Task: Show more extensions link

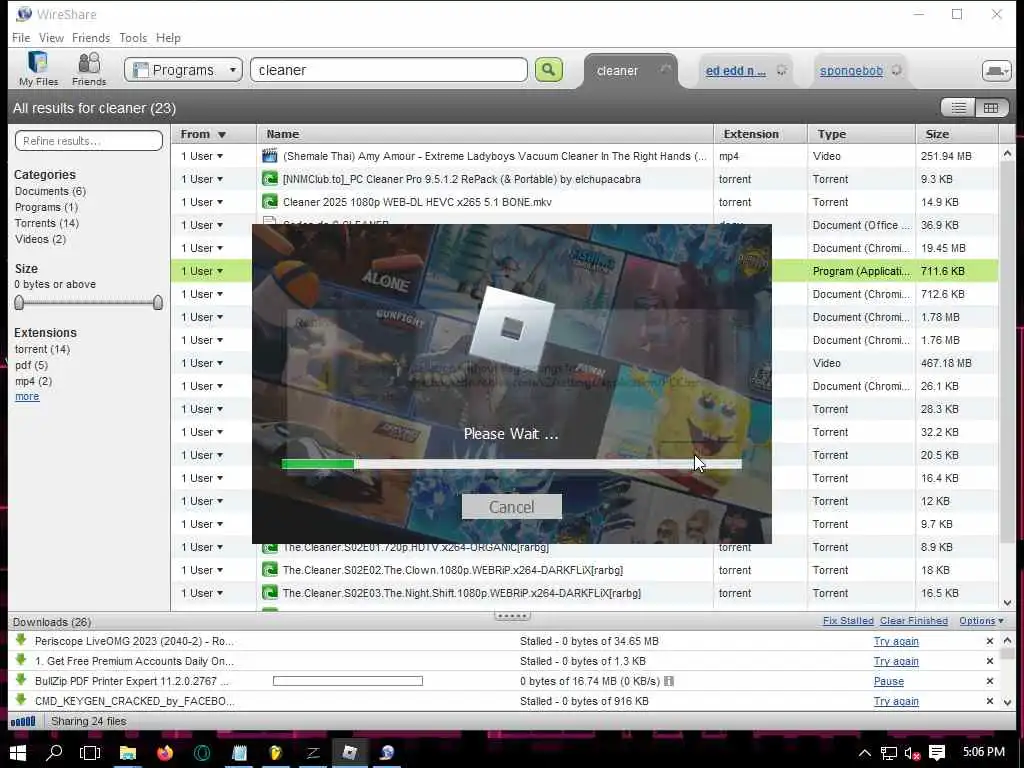Action: [27, 396]
